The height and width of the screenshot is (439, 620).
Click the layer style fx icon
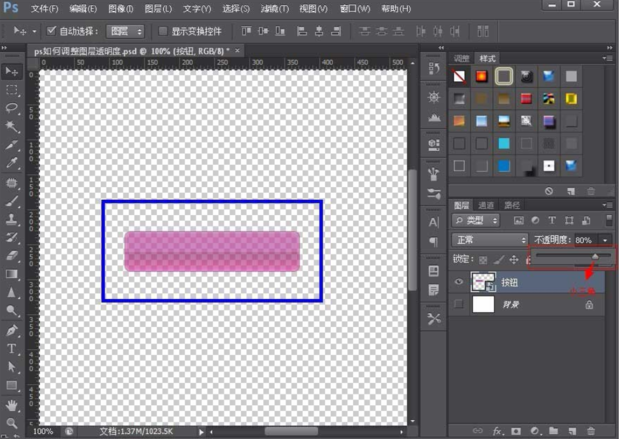tap(497, 431)
